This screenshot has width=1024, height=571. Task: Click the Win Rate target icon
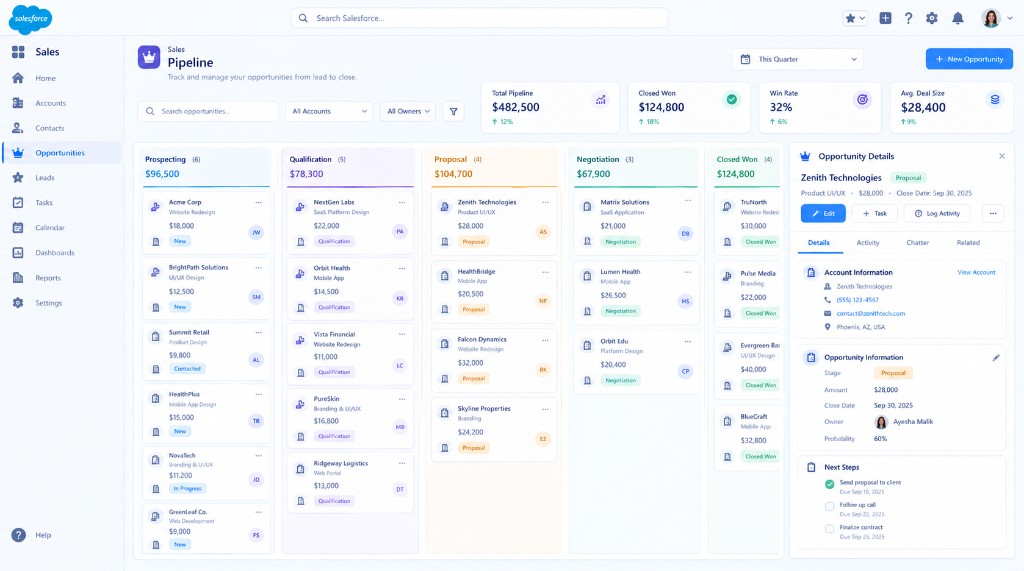(x=863, y=99)
